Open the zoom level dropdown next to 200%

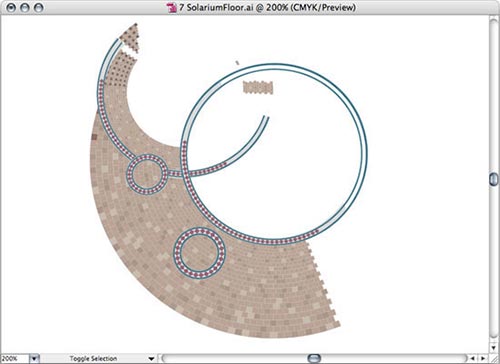coord(34,359)
